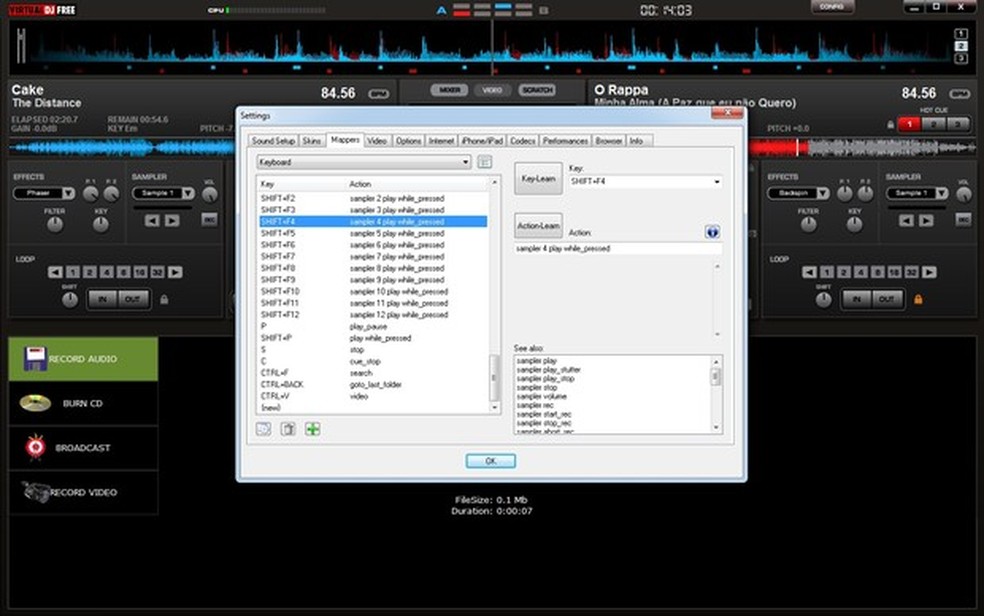This screenshot has height=616, width=984.
Task: Click the Record Audio floppy disk icon
Action: click(x=36, y=359)
